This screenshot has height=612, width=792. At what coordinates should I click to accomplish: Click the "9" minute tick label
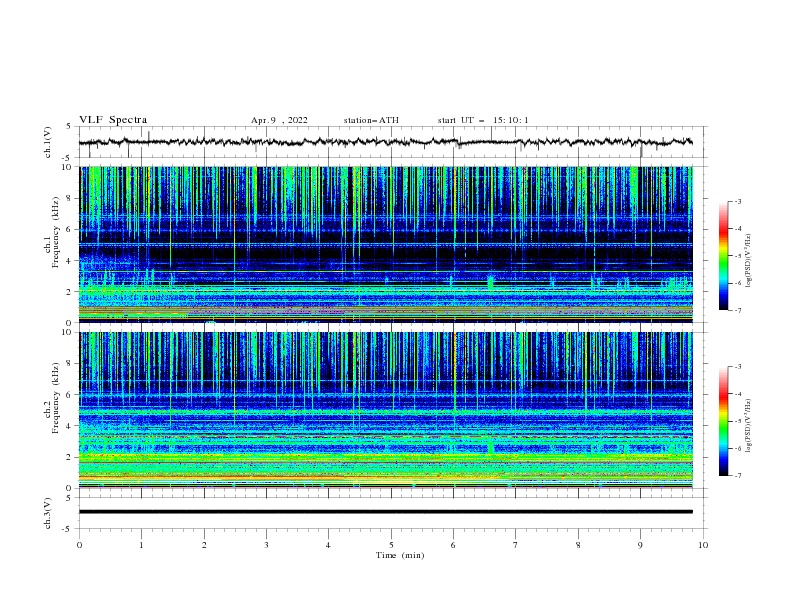pos(640,545)
